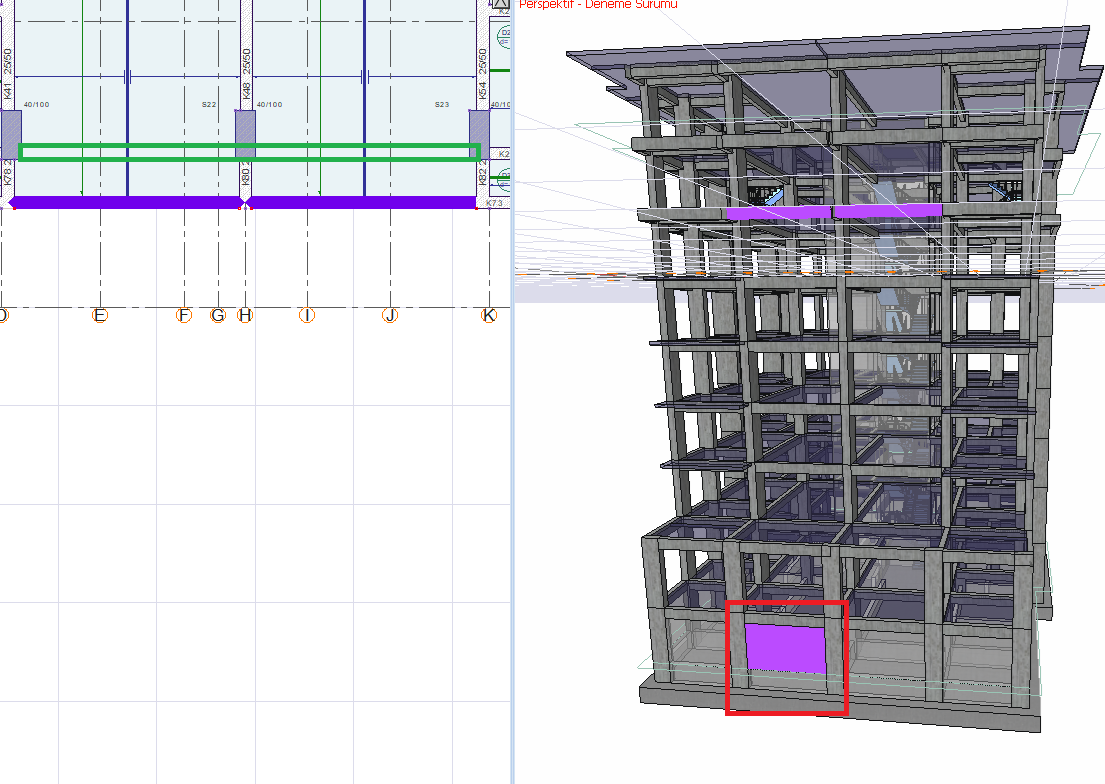Click axis marker I
Viewport: 1105px width, 784px height.
pyautogui.click(x=307, y=315)
